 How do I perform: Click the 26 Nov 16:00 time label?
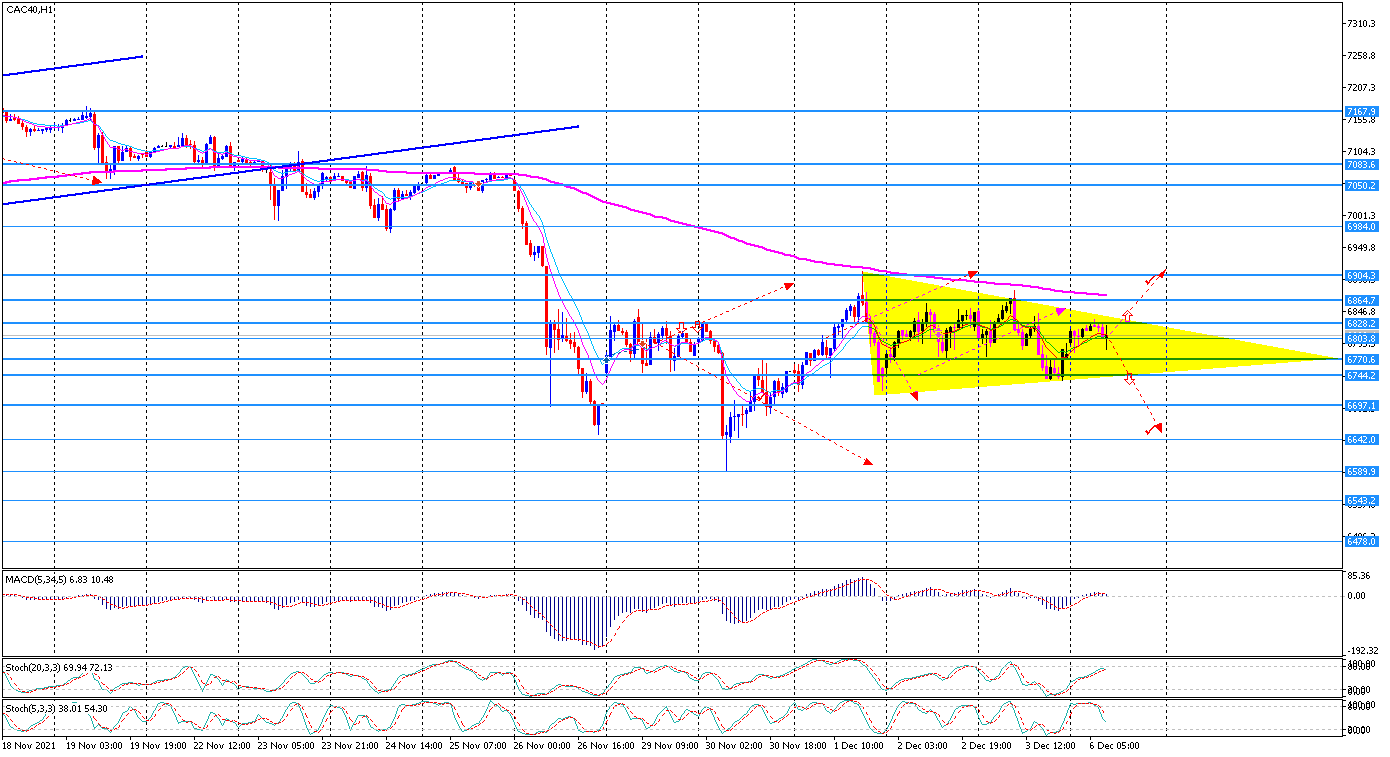[x=606, y=745]
